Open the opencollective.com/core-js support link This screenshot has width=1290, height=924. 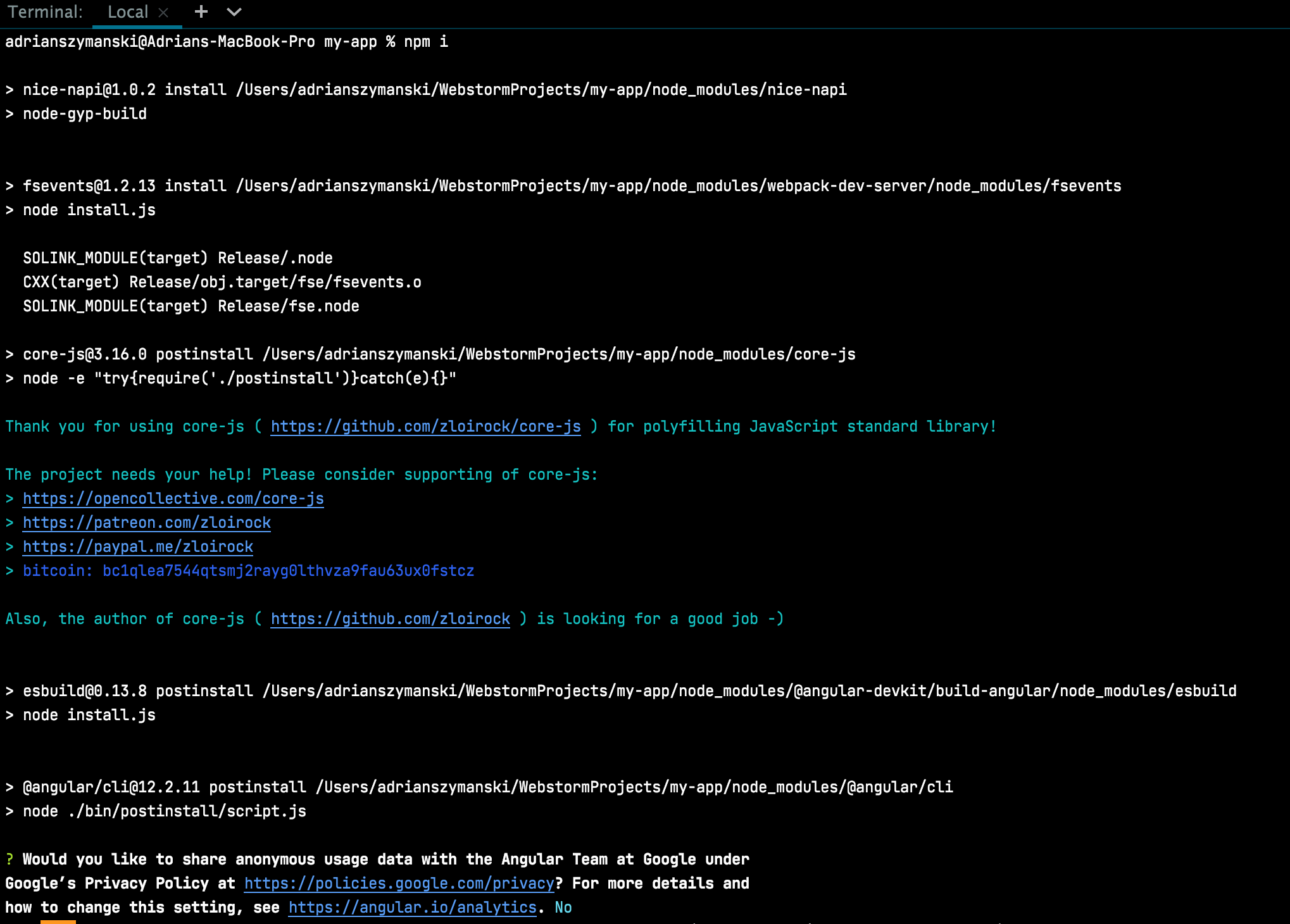coord(173,499)
